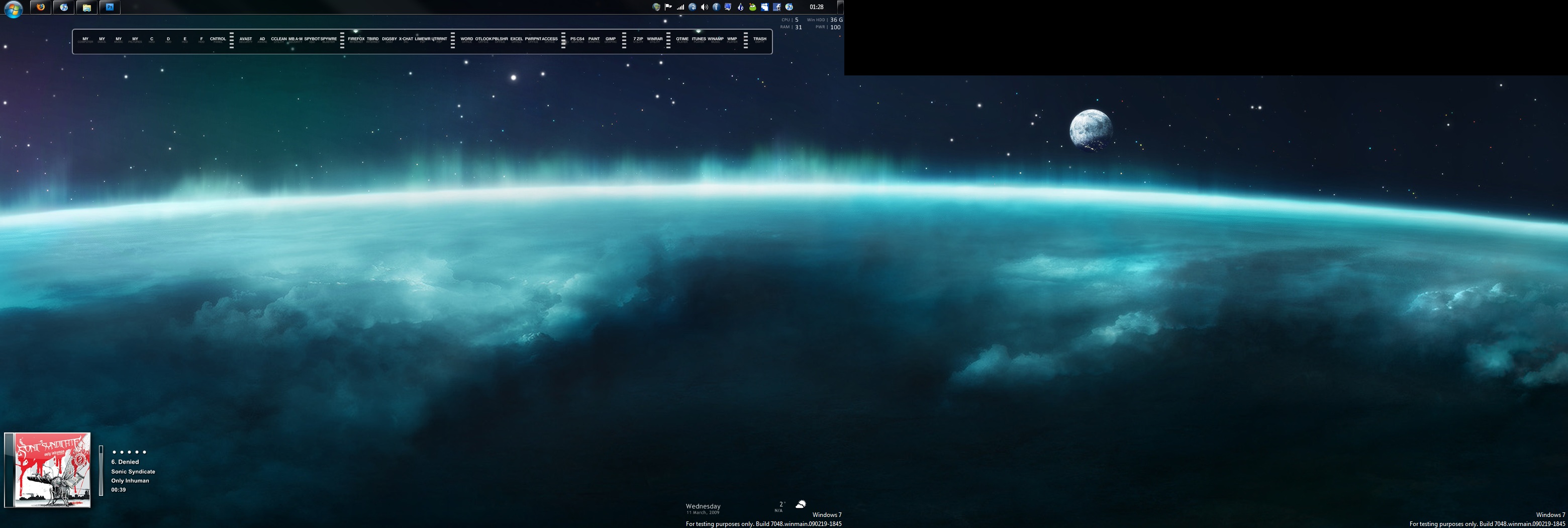Open the network signal bars tray icon
This screenshot has width=1568, height=528.
(680, 8)
